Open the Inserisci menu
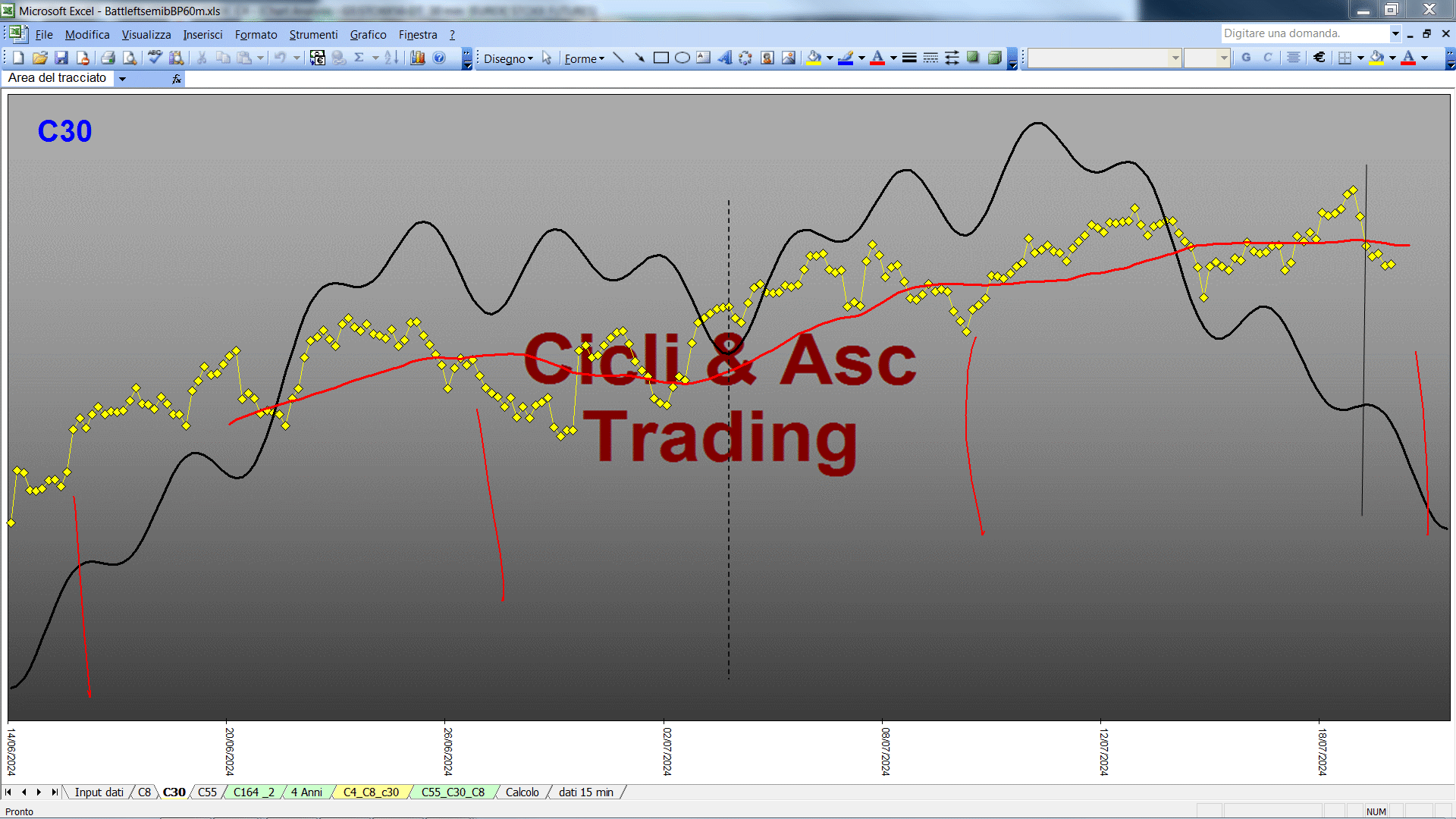The width and height of the screenshot is (1456, 819). pos(202,35)
